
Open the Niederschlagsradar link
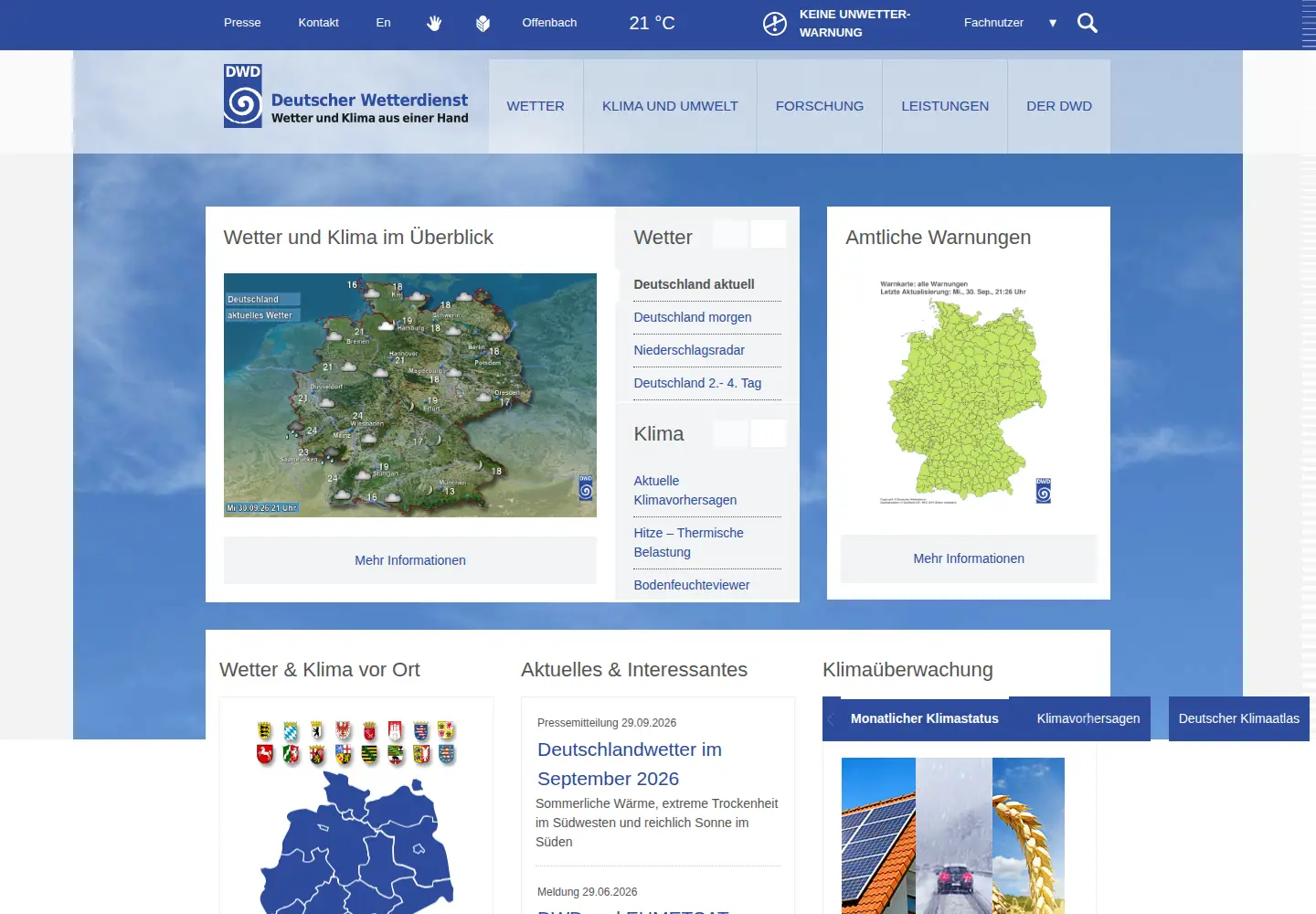688,350
